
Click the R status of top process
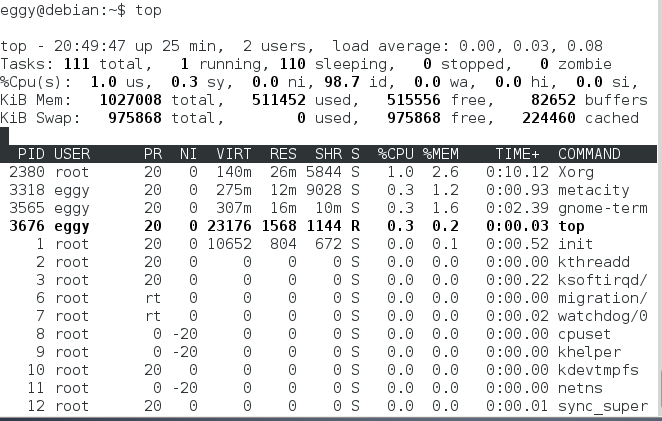pos(355,226)
